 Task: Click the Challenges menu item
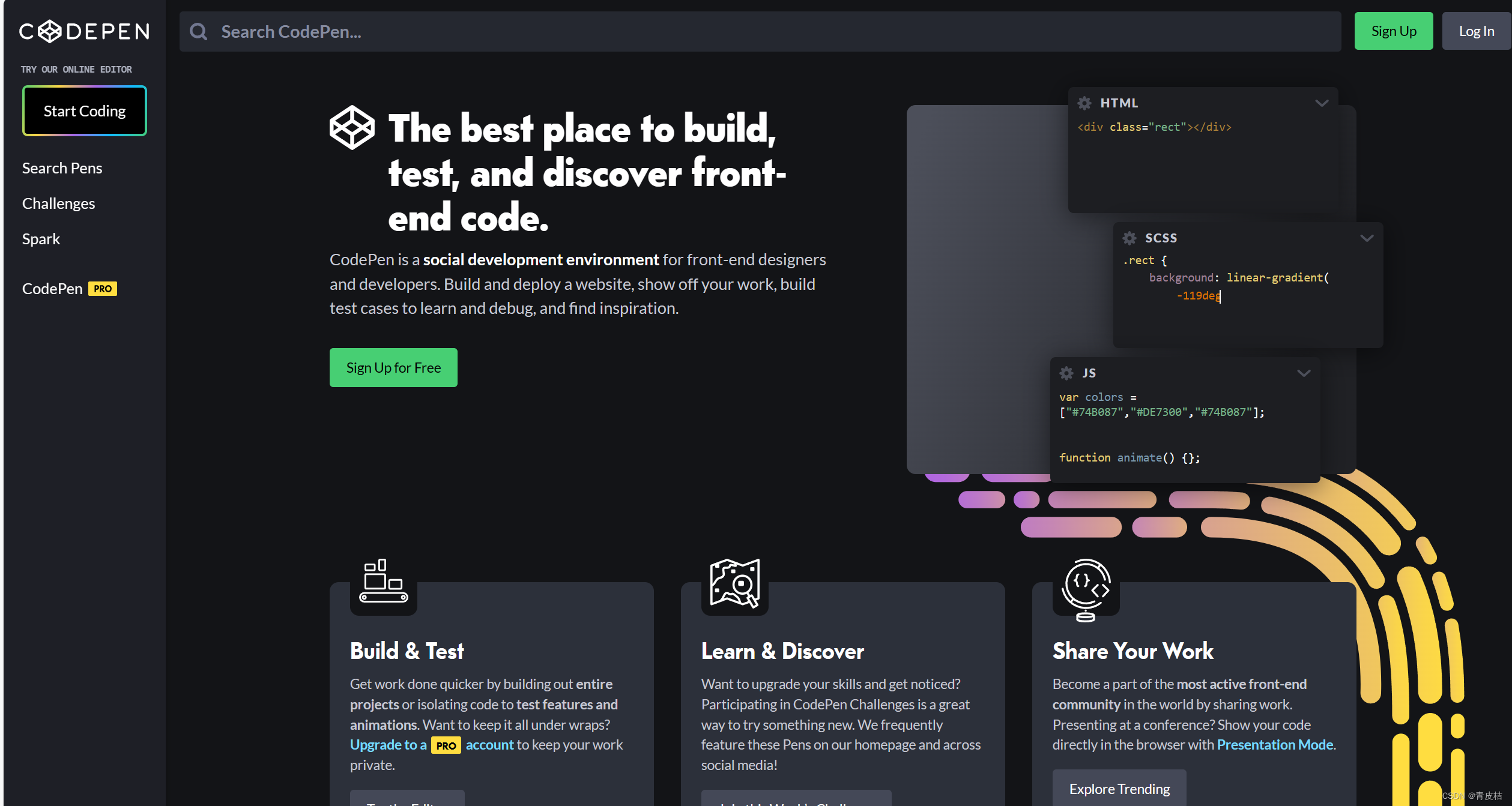pos(58,203)
